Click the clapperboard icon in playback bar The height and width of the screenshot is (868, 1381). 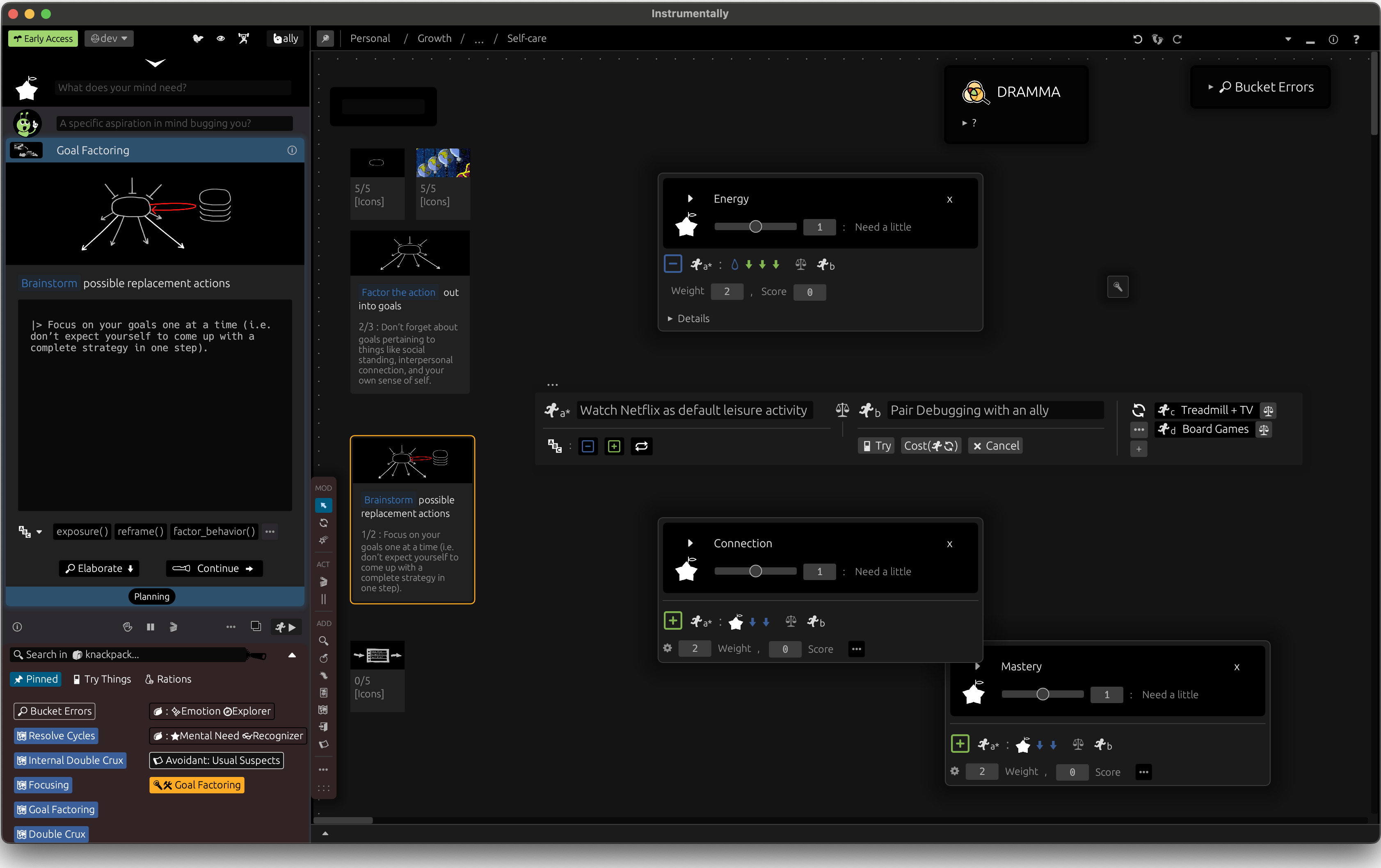click(x=173, y=627)
